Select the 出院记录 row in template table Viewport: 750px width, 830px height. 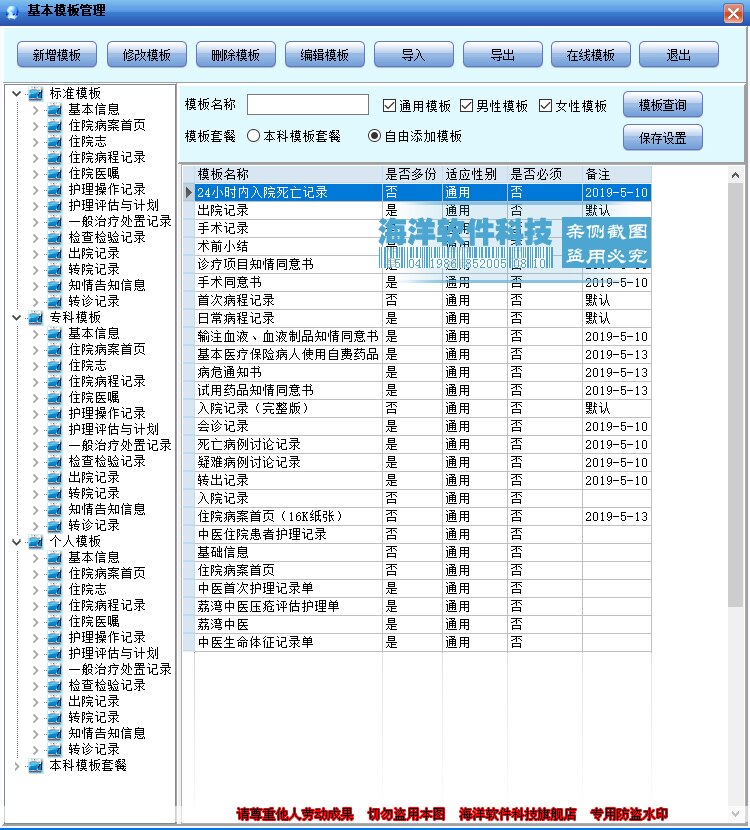pyautogui.click(x=422, y=210)
